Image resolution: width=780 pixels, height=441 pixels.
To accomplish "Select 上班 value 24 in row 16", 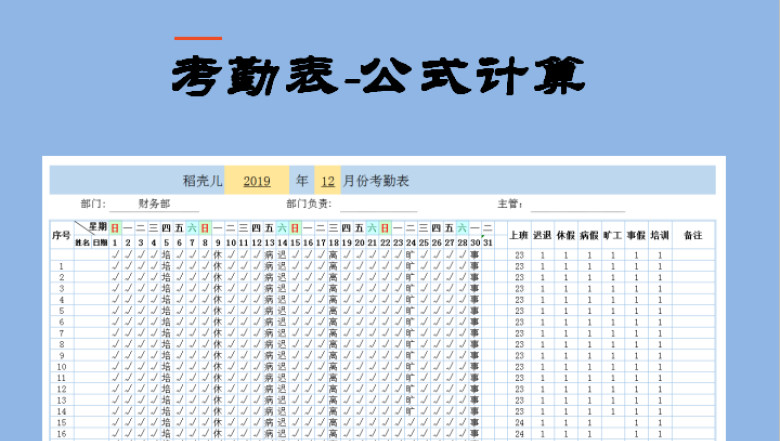I will (x=519, y=434).
